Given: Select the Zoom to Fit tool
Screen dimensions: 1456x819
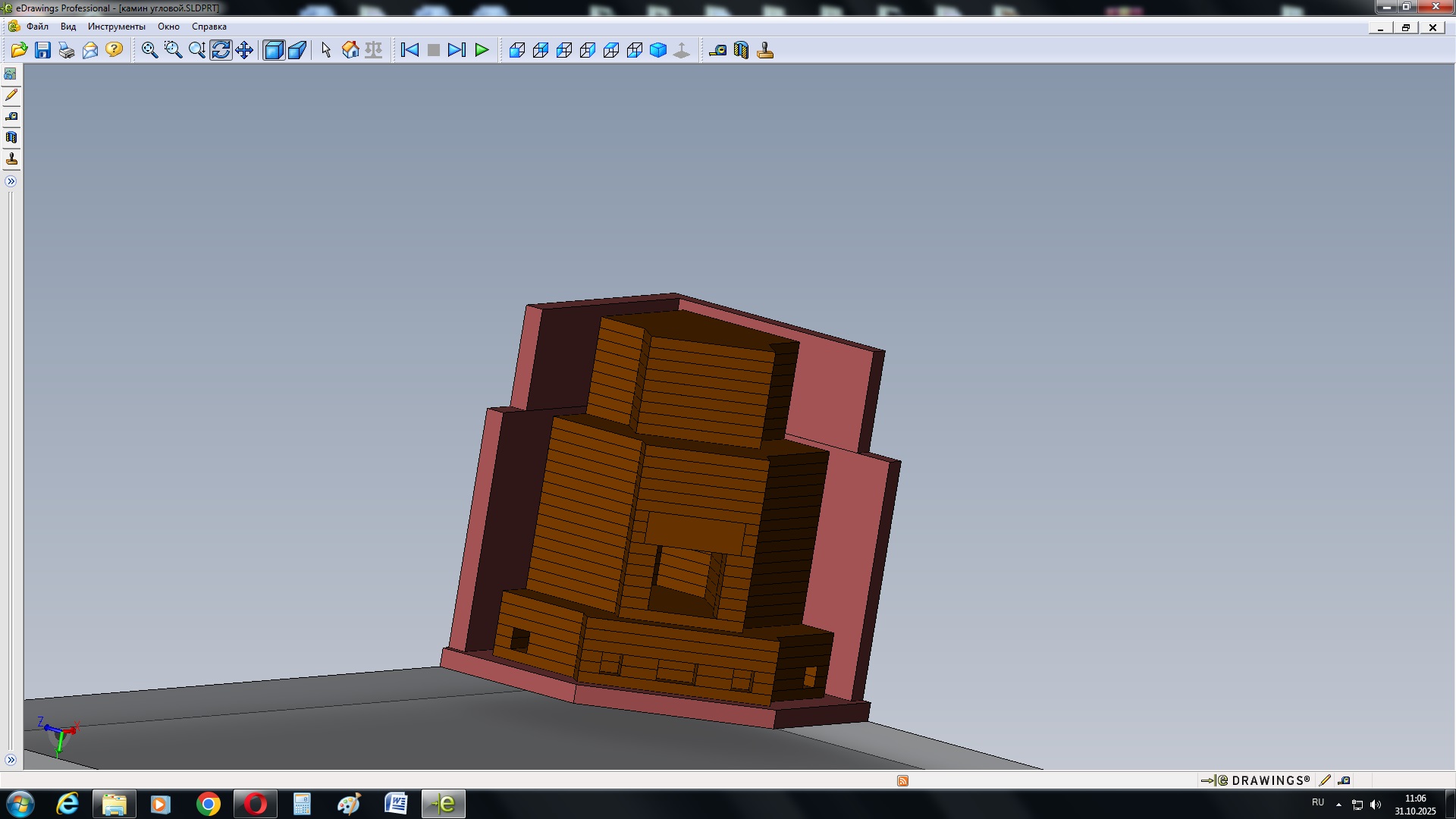Looking at the screenshot, I should click(x=149, y=50).
